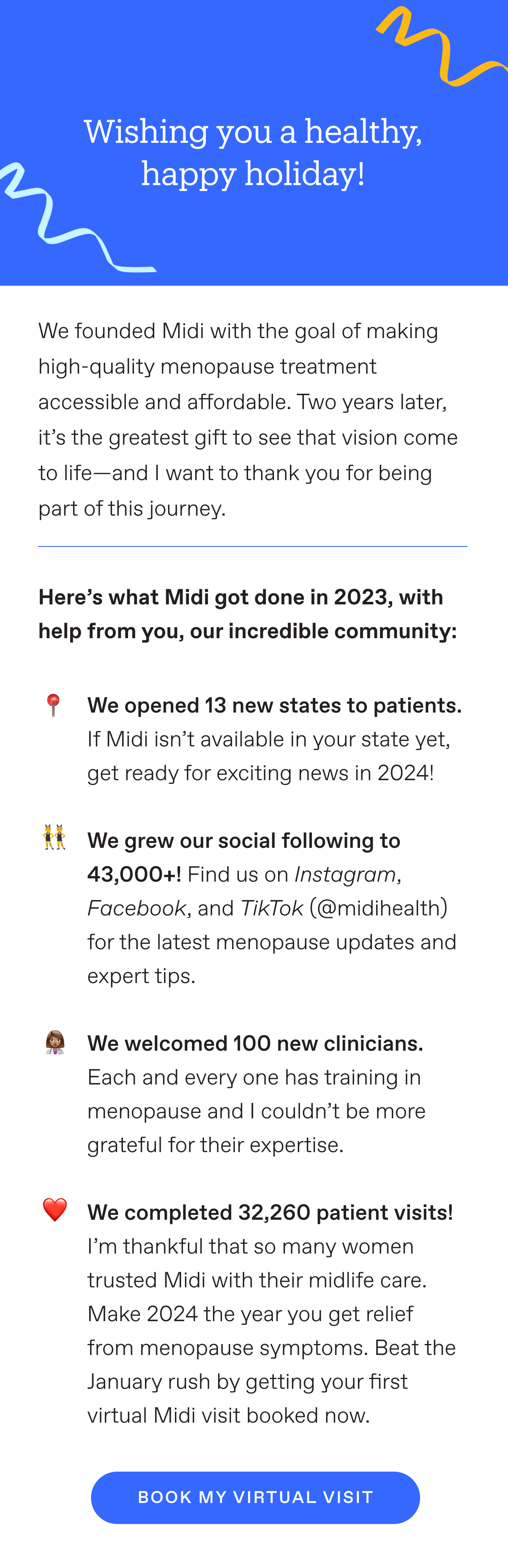The width and height of the screenshot is (508, 1568).
Task: Click the red heart emoji icon
Action: [x=55, y=1210]
